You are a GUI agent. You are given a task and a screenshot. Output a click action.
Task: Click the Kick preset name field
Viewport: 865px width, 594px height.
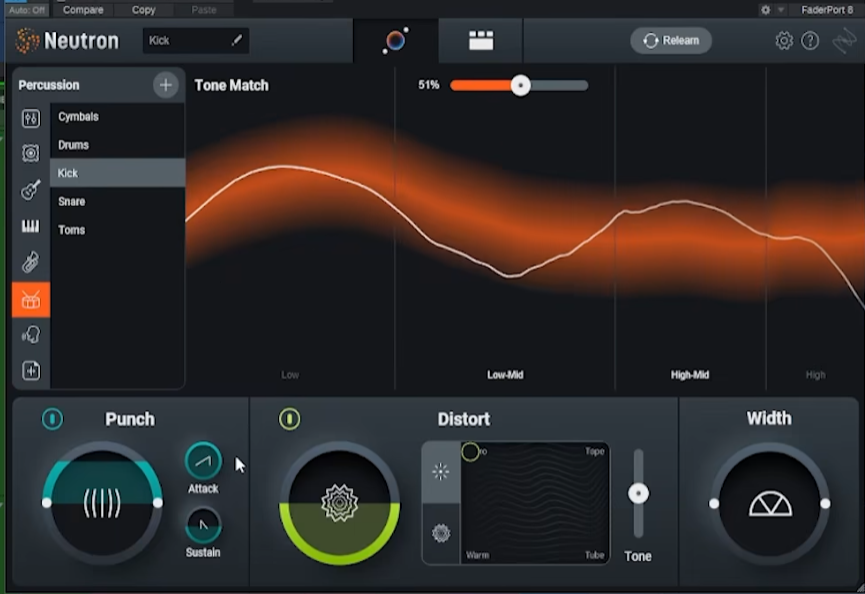[196, 40]
